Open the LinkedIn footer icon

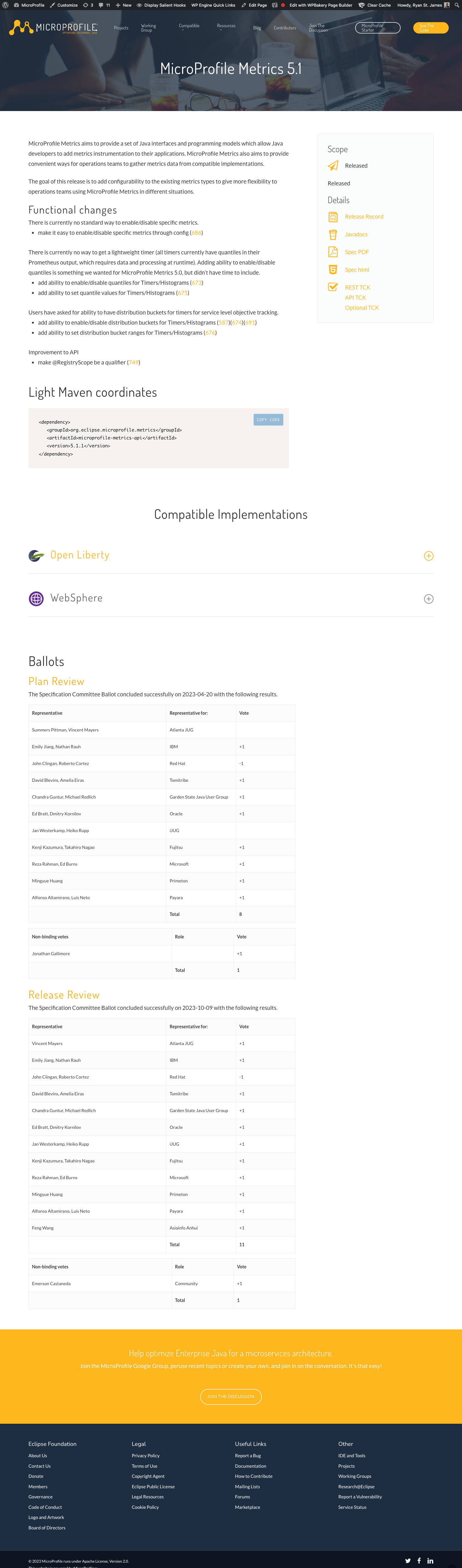[430, 1561]
